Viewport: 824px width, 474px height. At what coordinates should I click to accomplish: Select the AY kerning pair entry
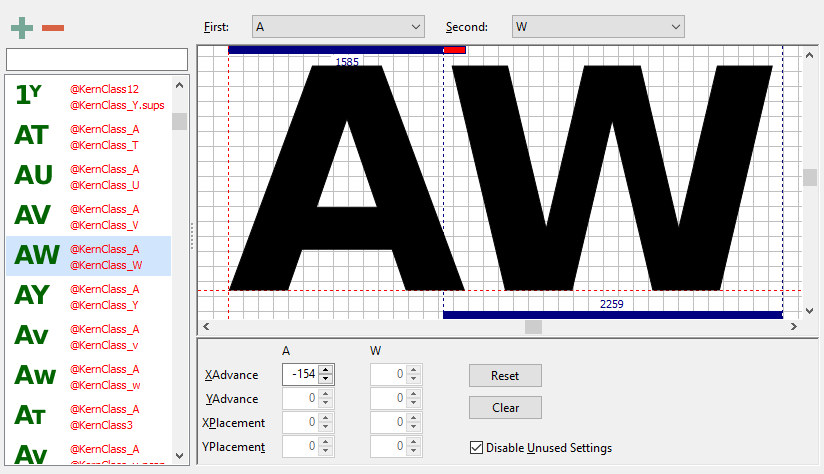[x=88, y=296]
